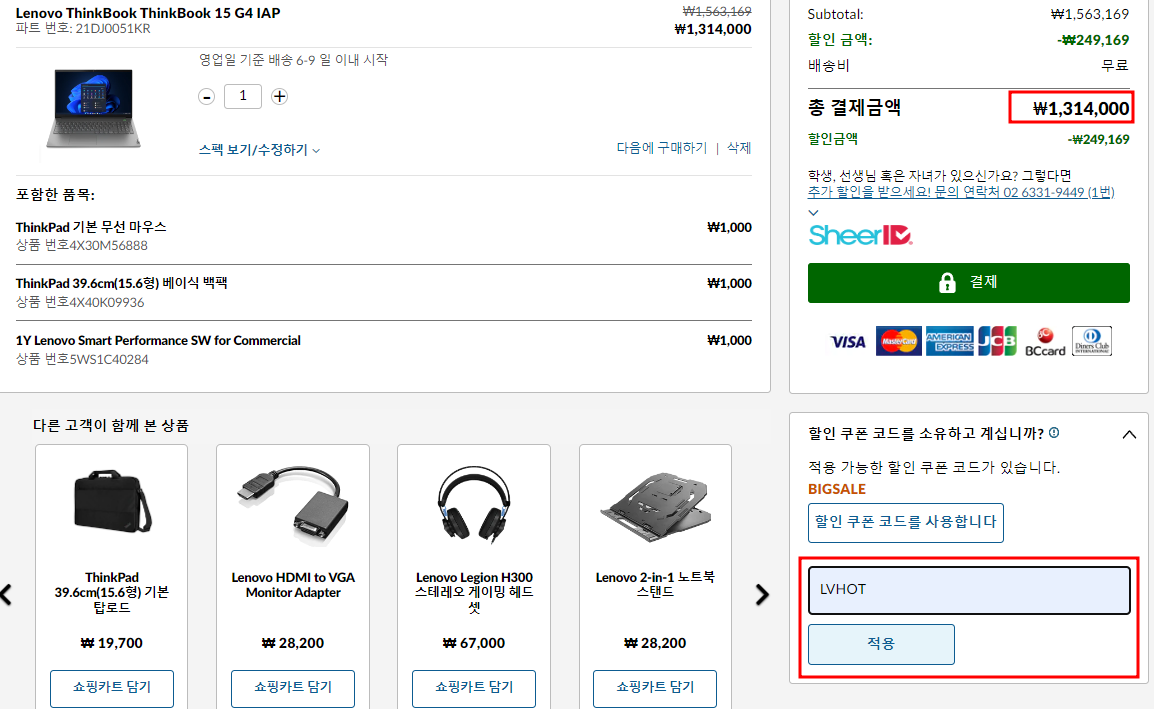The width and height of the screenshot is (1154, 709).
Task: Click the SheerID logo
Action: (x=860, y=236)
